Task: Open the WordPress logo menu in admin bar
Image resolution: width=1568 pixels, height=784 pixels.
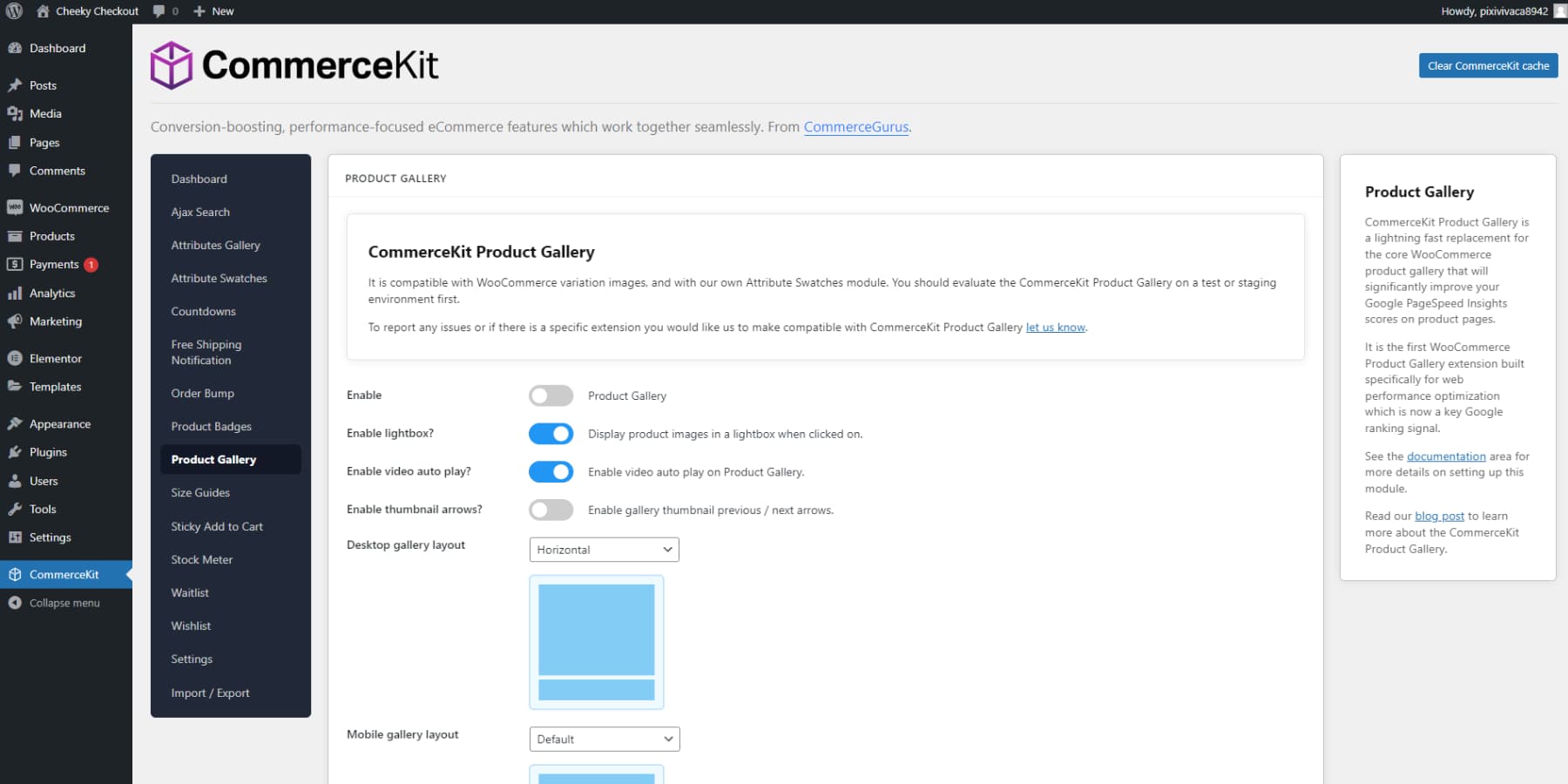Action: click(12, 11)
